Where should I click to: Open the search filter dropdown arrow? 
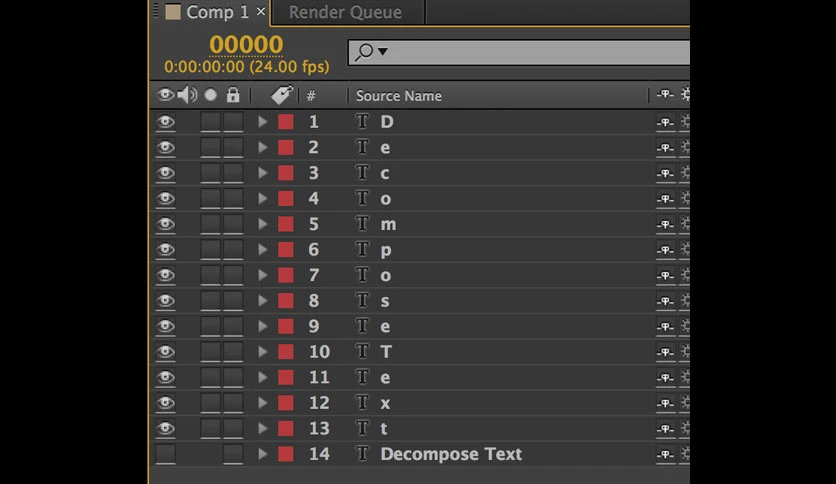[383, 52]
